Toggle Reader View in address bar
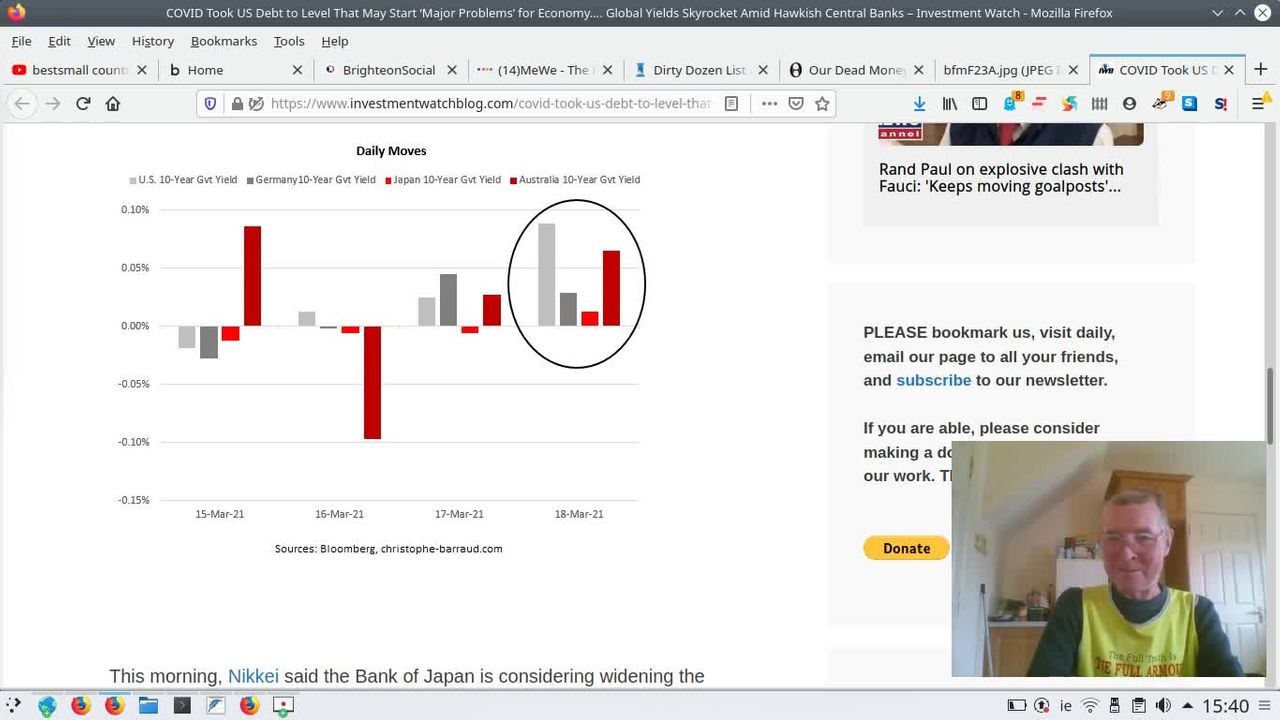This screenshot has width=1280, height=720. pos(732,104)
